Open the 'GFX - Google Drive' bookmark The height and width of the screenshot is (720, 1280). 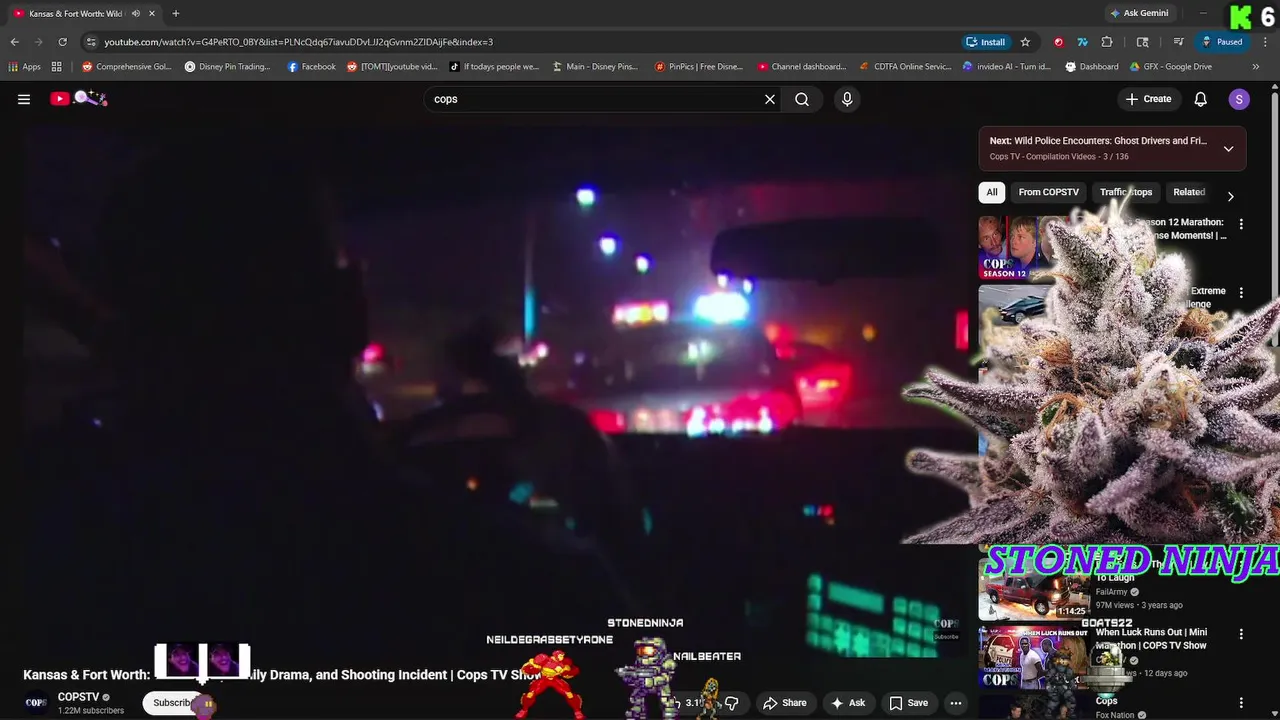pos(1171,67)
